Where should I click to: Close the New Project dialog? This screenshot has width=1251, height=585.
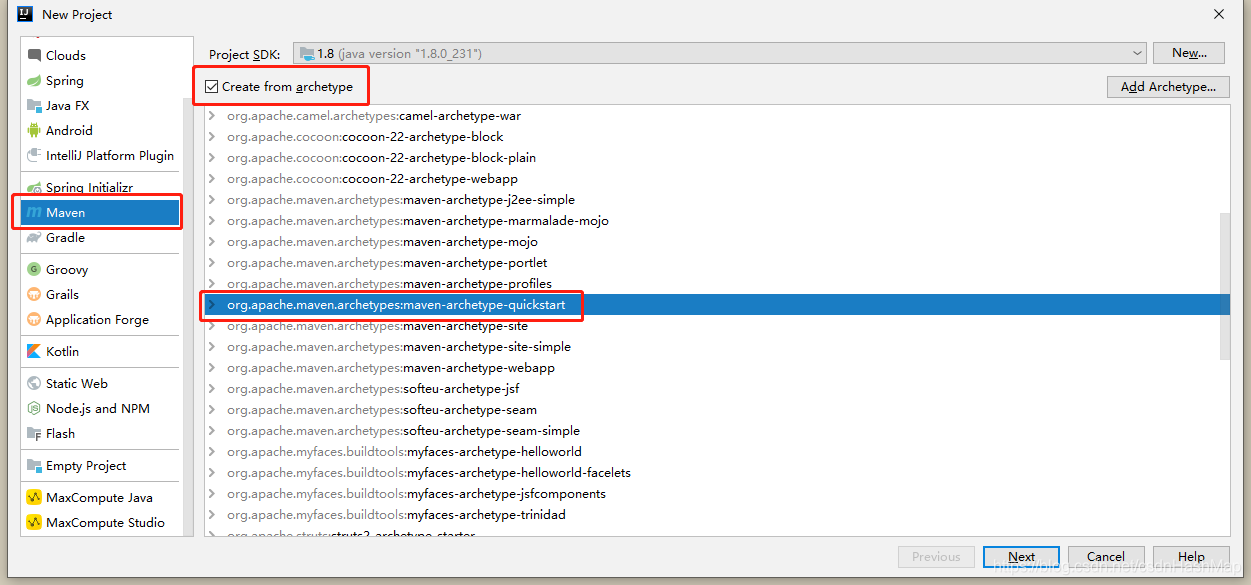[x=1219, y=14]
